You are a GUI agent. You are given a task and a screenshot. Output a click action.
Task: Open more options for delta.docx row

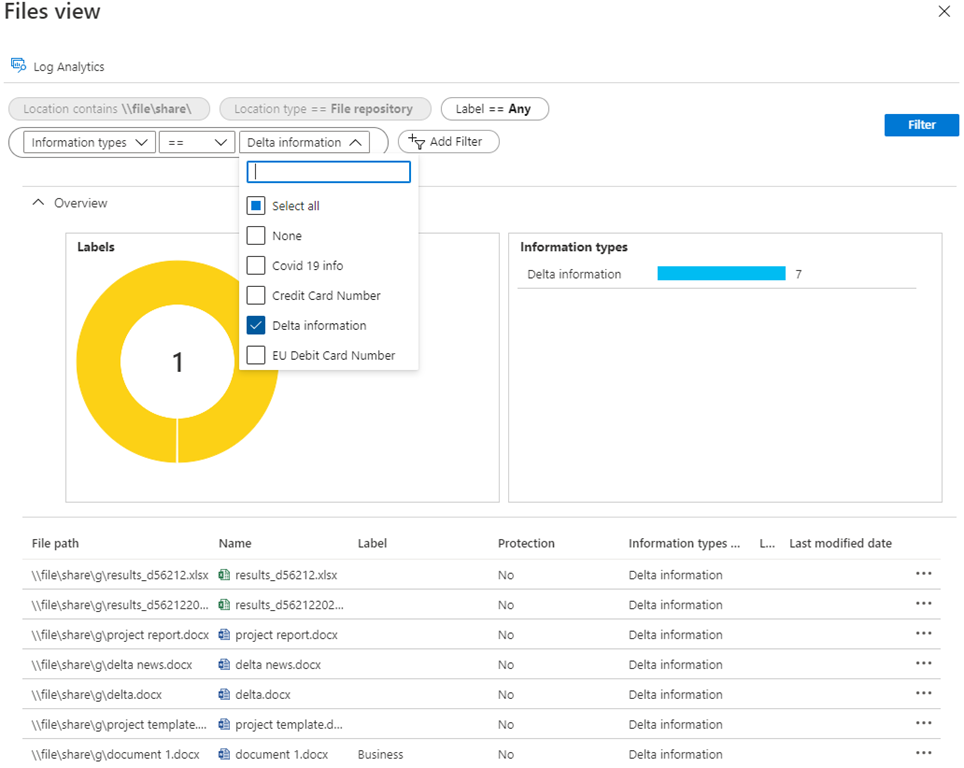pos(923,694)
